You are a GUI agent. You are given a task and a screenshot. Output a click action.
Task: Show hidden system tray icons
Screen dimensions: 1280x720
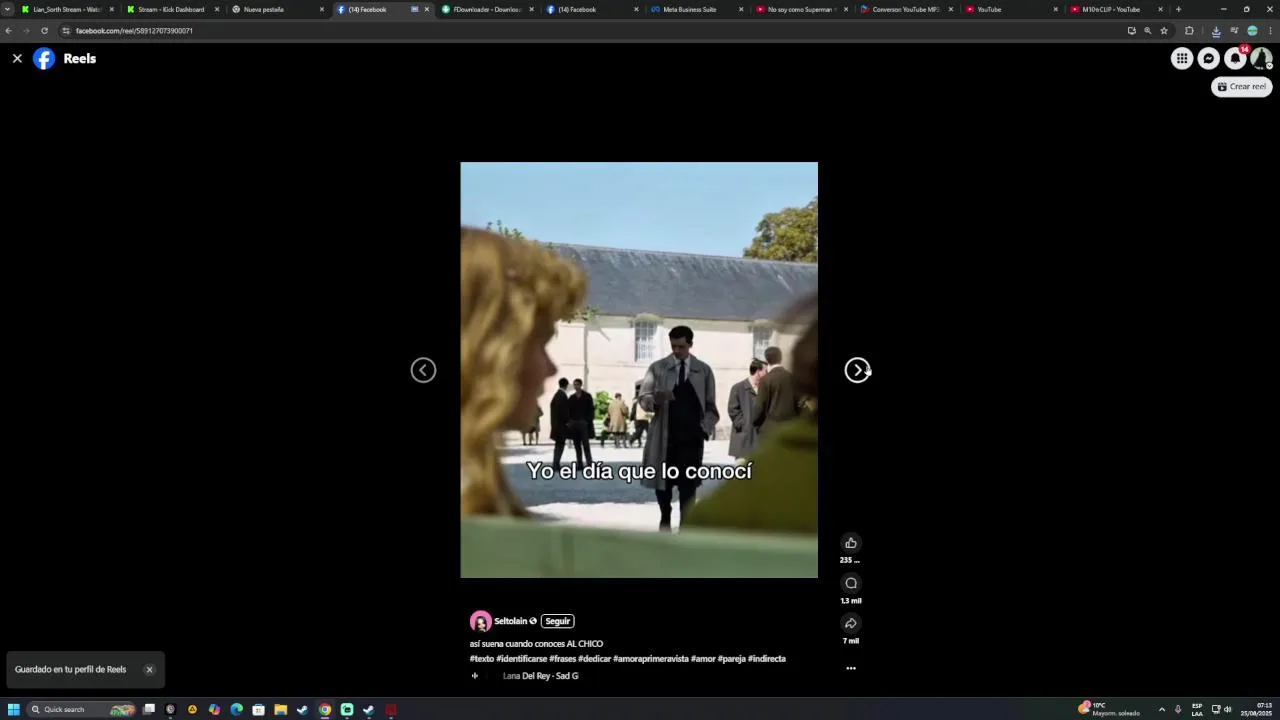[x=1162, y=709]
